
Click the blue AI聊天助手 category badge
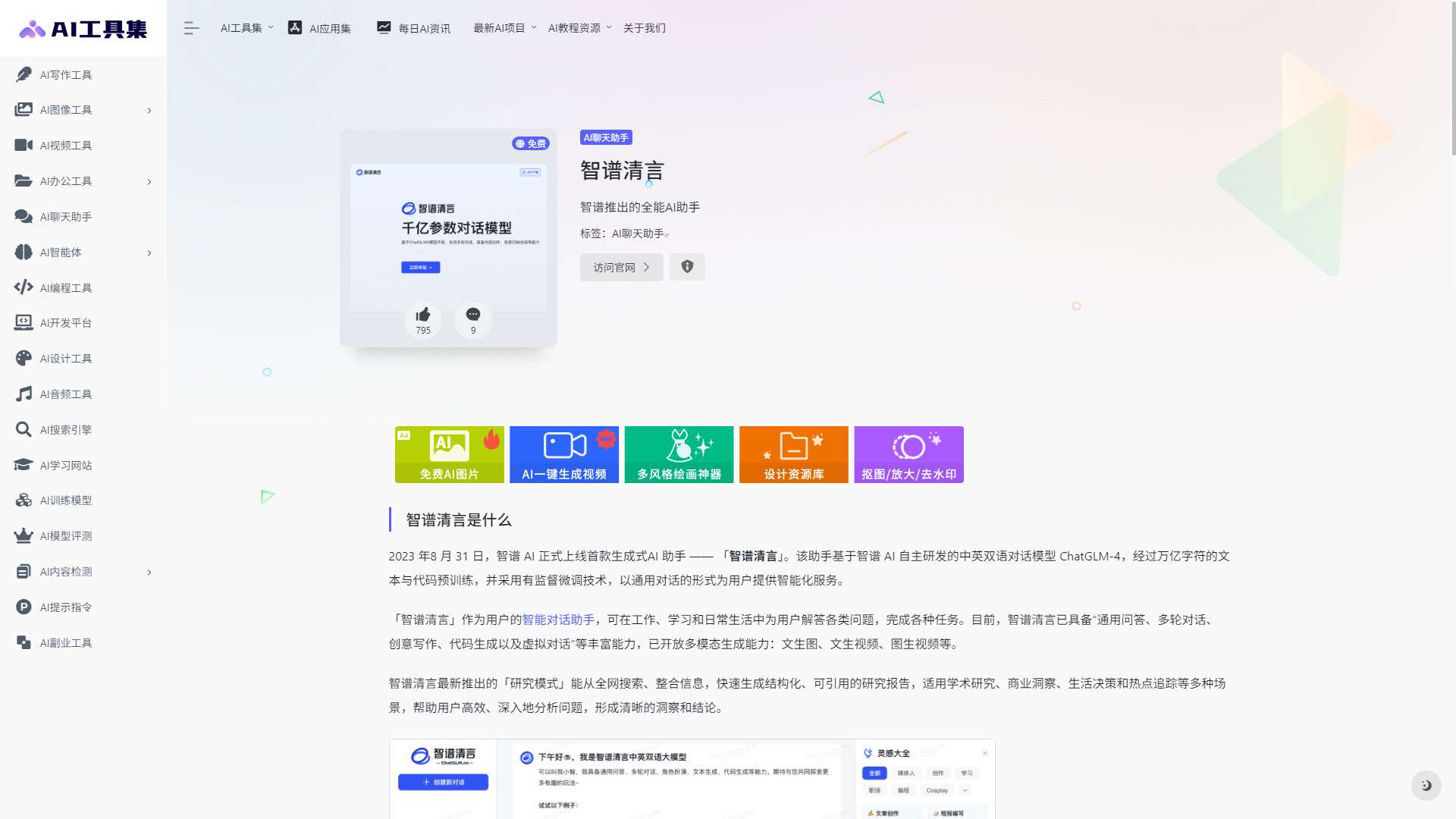coord(606,137)
